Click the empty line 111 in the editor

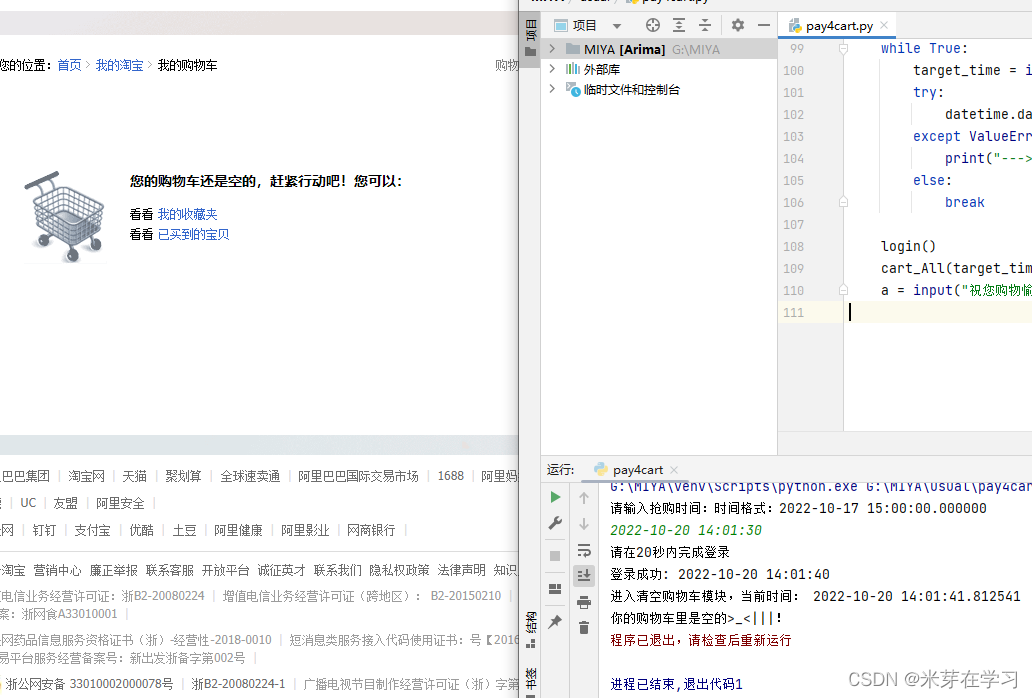[x=940, y=312]
